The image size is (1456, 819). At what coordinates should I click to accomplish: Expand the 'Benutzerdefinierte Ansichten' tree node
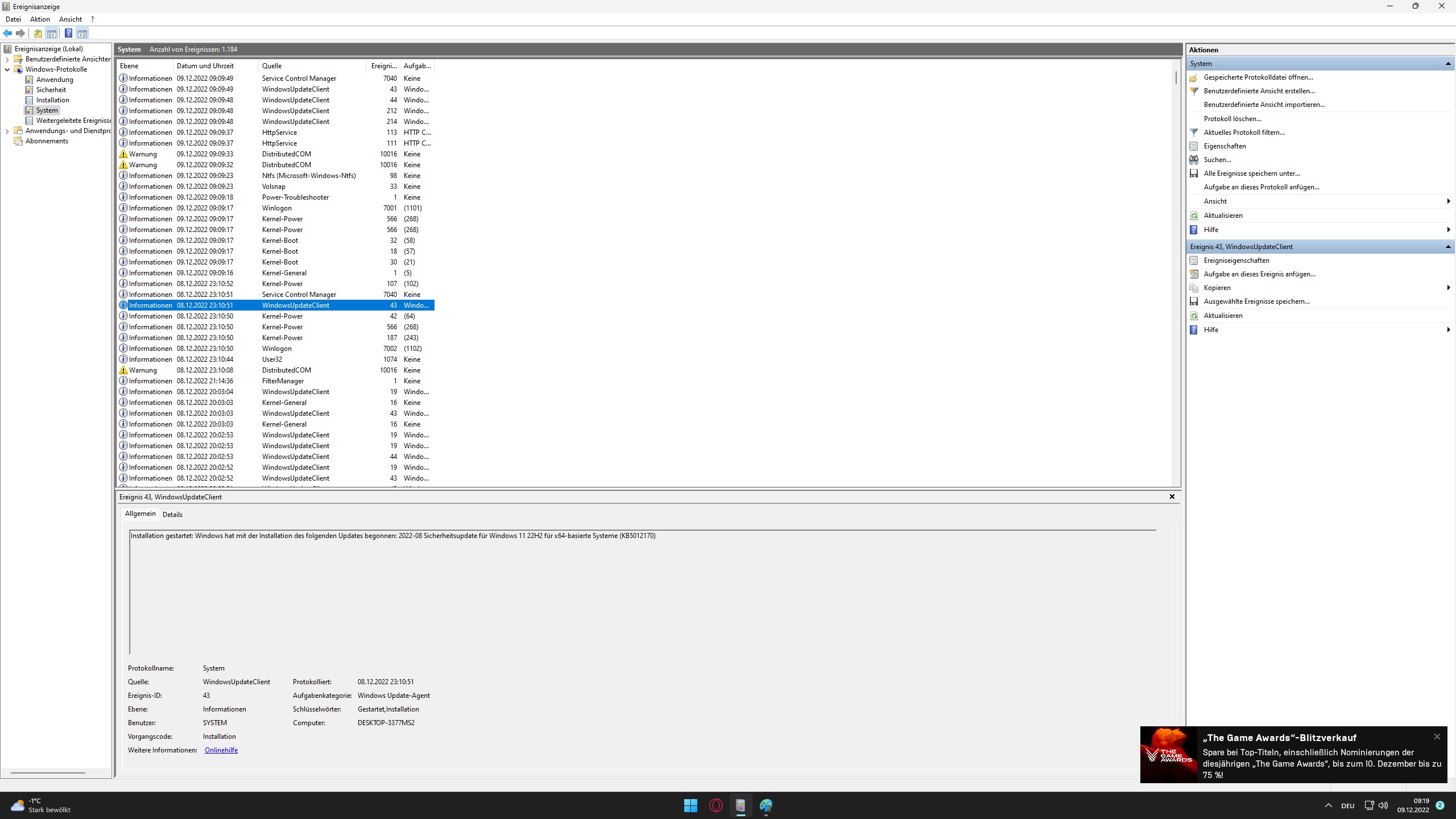click(7, 59)
